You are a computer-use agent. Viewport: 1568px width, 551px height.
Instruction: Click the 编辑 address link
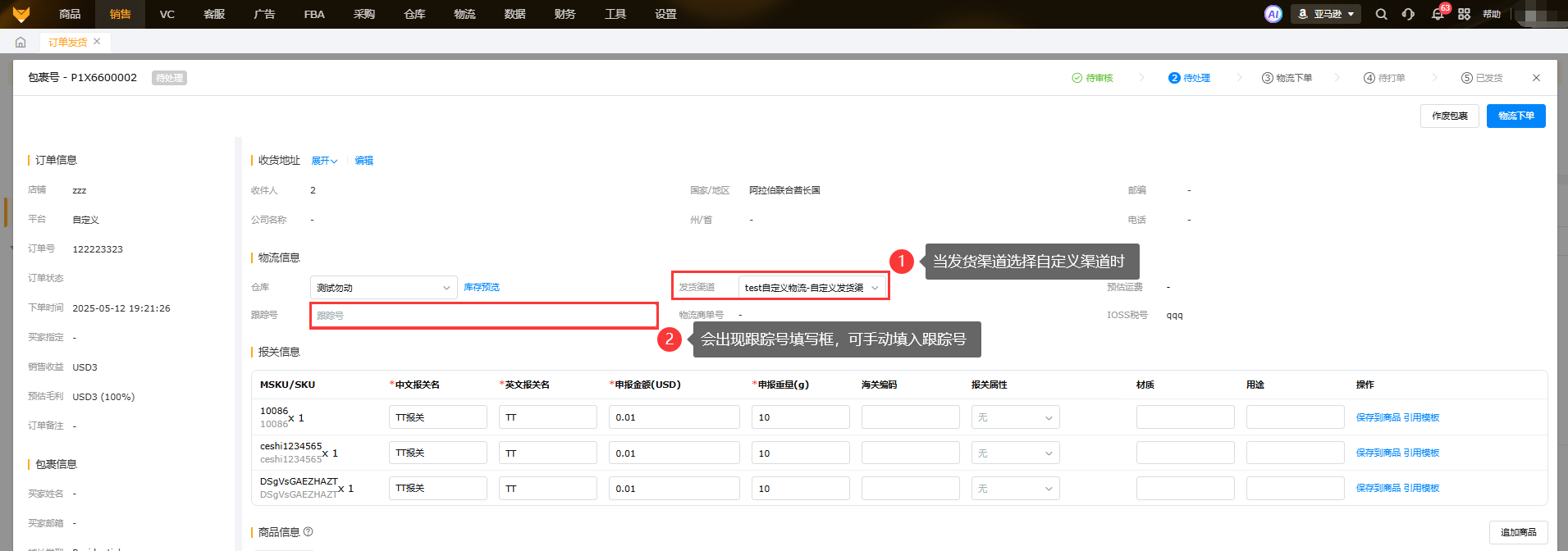(364, 161)
